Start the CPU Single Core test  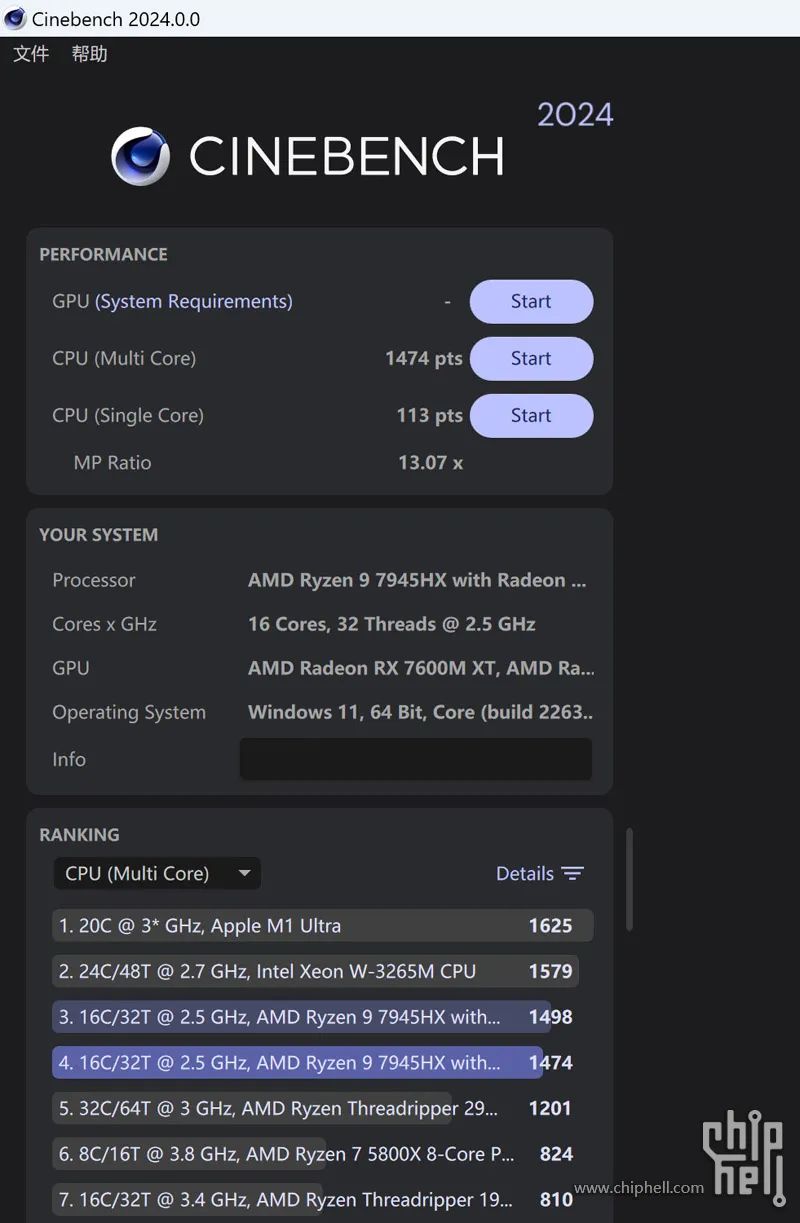pyautogui.click(x=531, y=416)
